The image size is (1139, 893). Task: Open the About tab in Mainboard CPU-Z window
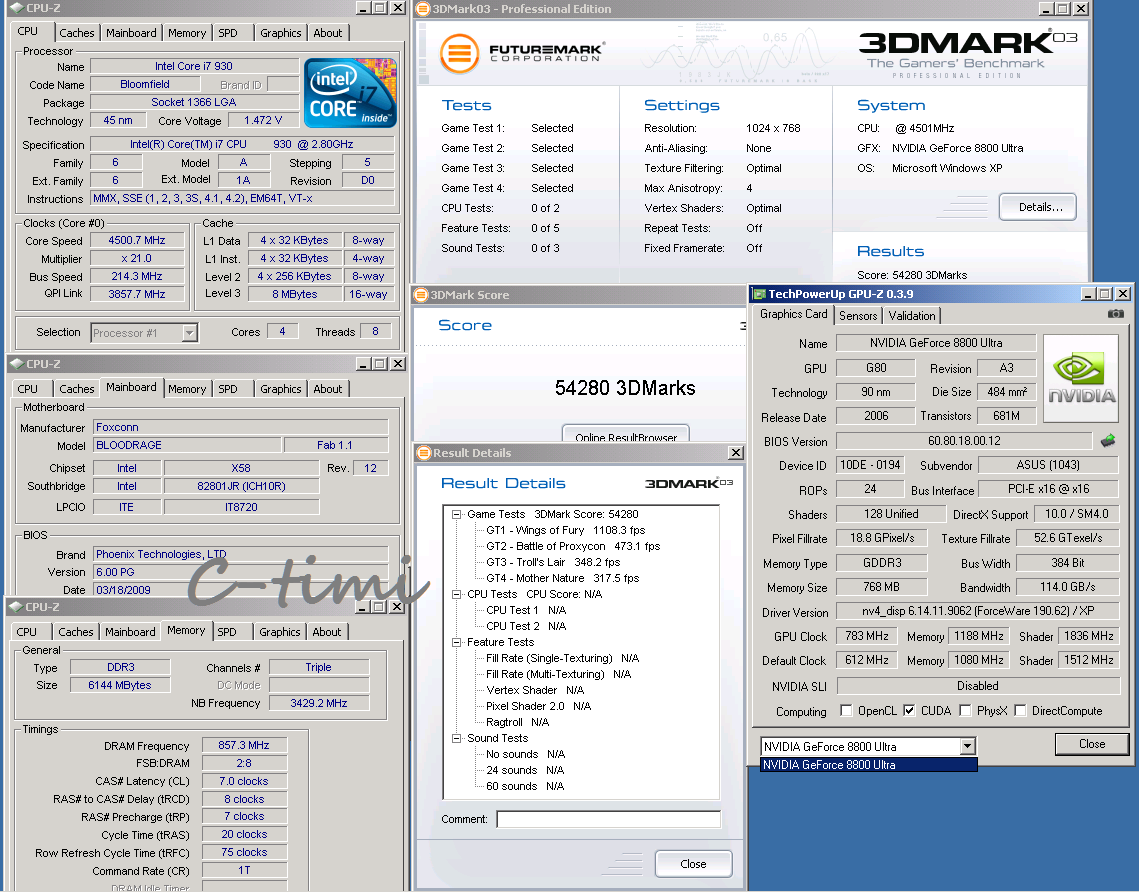click(x=328, y=389)
